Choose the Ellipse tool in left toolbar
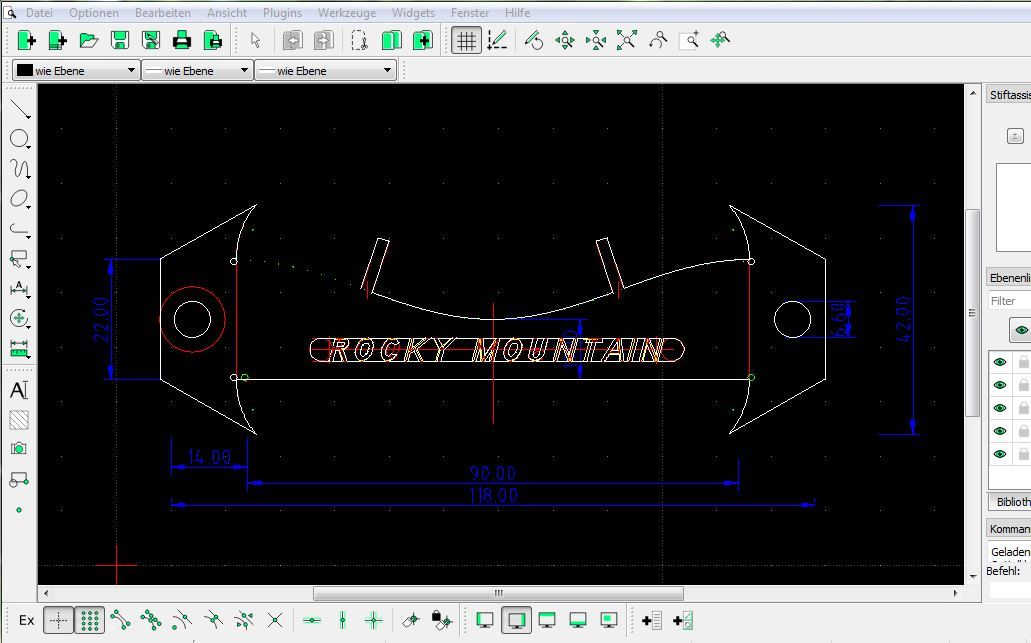Image resolution: width=1031 pixels, height=643 pixels. pos(19,199)
